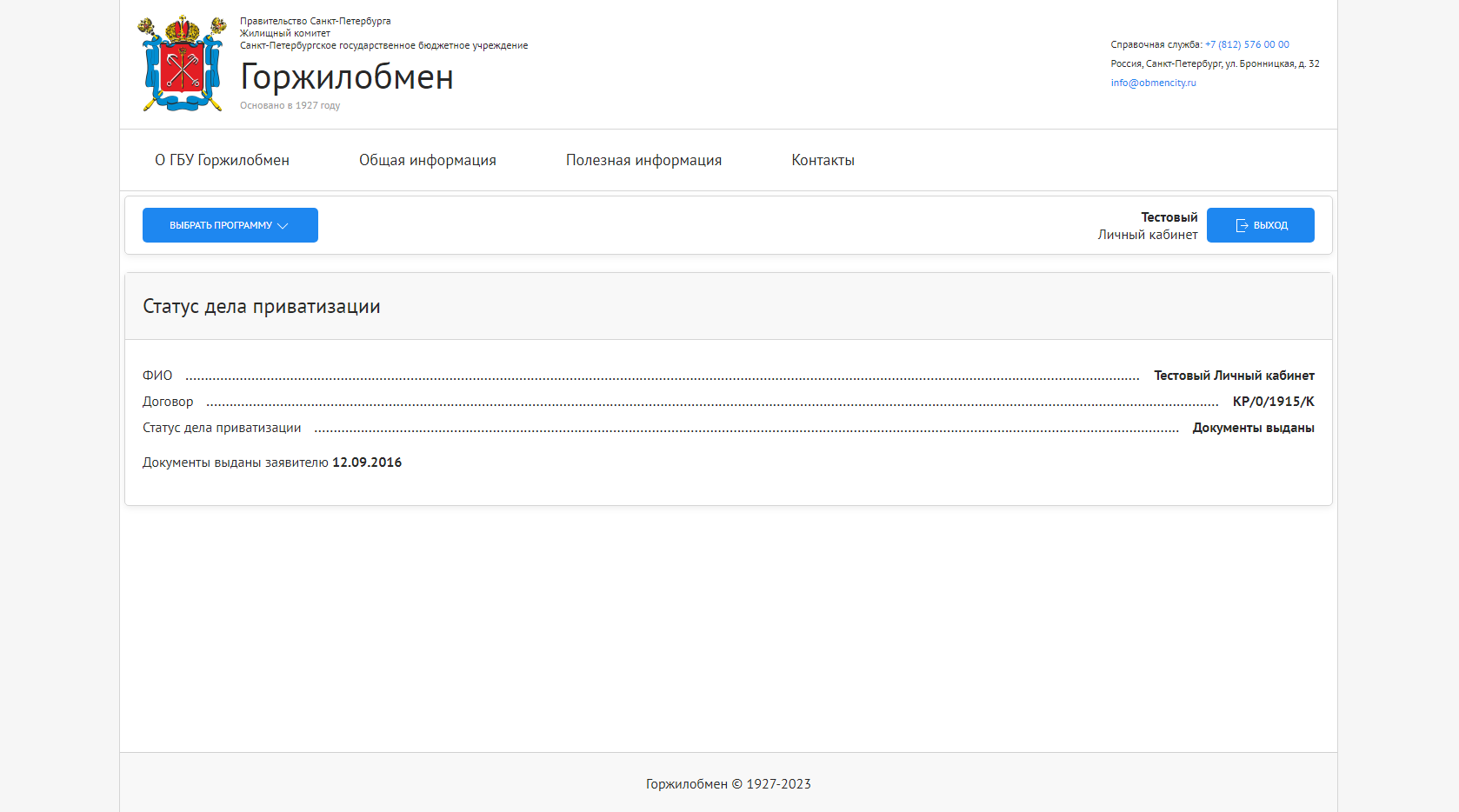This screenshot has width=1459, height=812.
Task: Click the contract number KP/0/1915/K
Action: 1273,402
